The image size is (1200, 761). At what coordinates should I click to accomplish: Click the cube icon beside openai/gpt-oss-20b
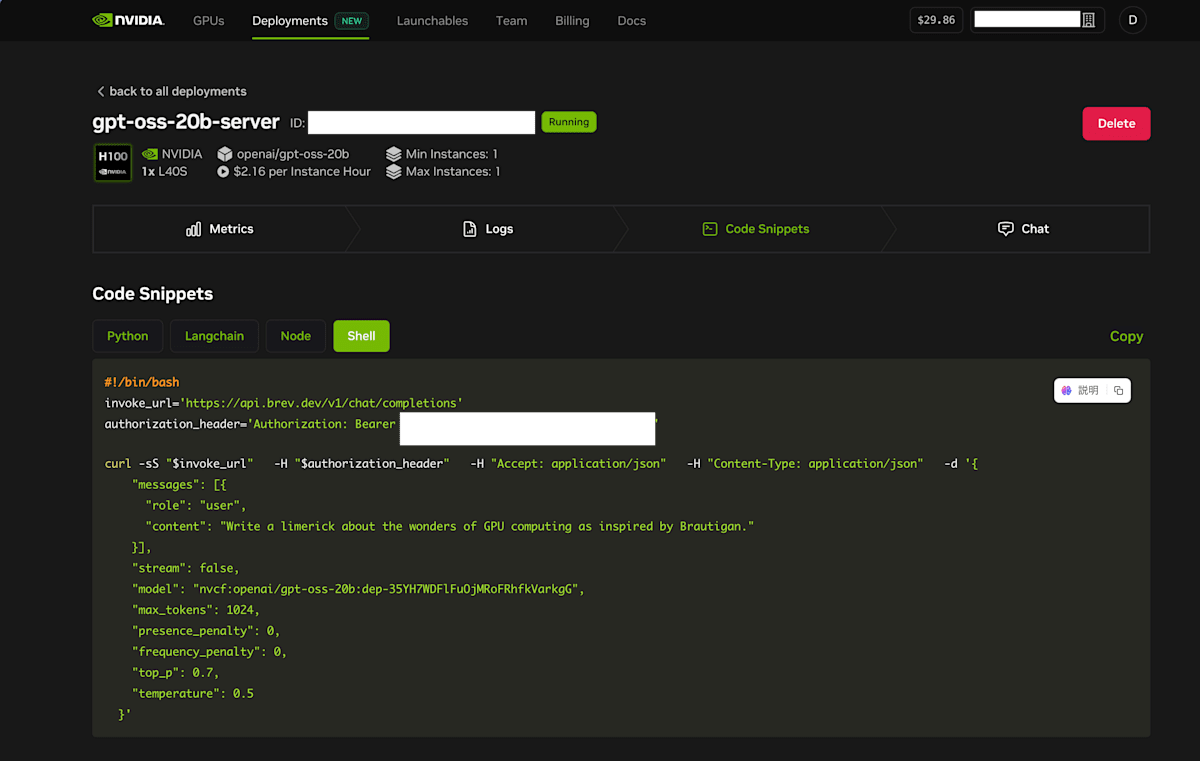[225, 154]
